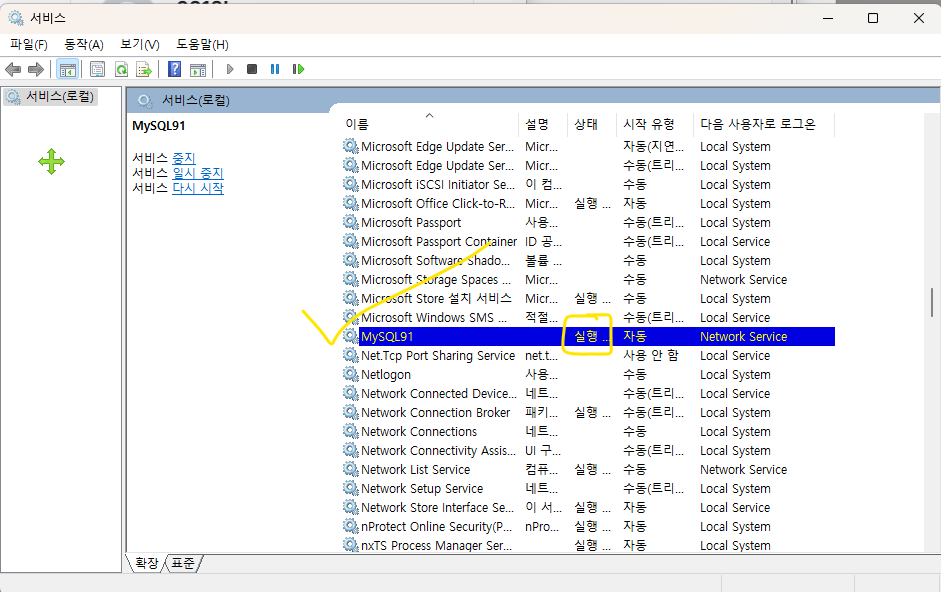
Task: Sort by the 설명 column header
Action: point(543,124)
